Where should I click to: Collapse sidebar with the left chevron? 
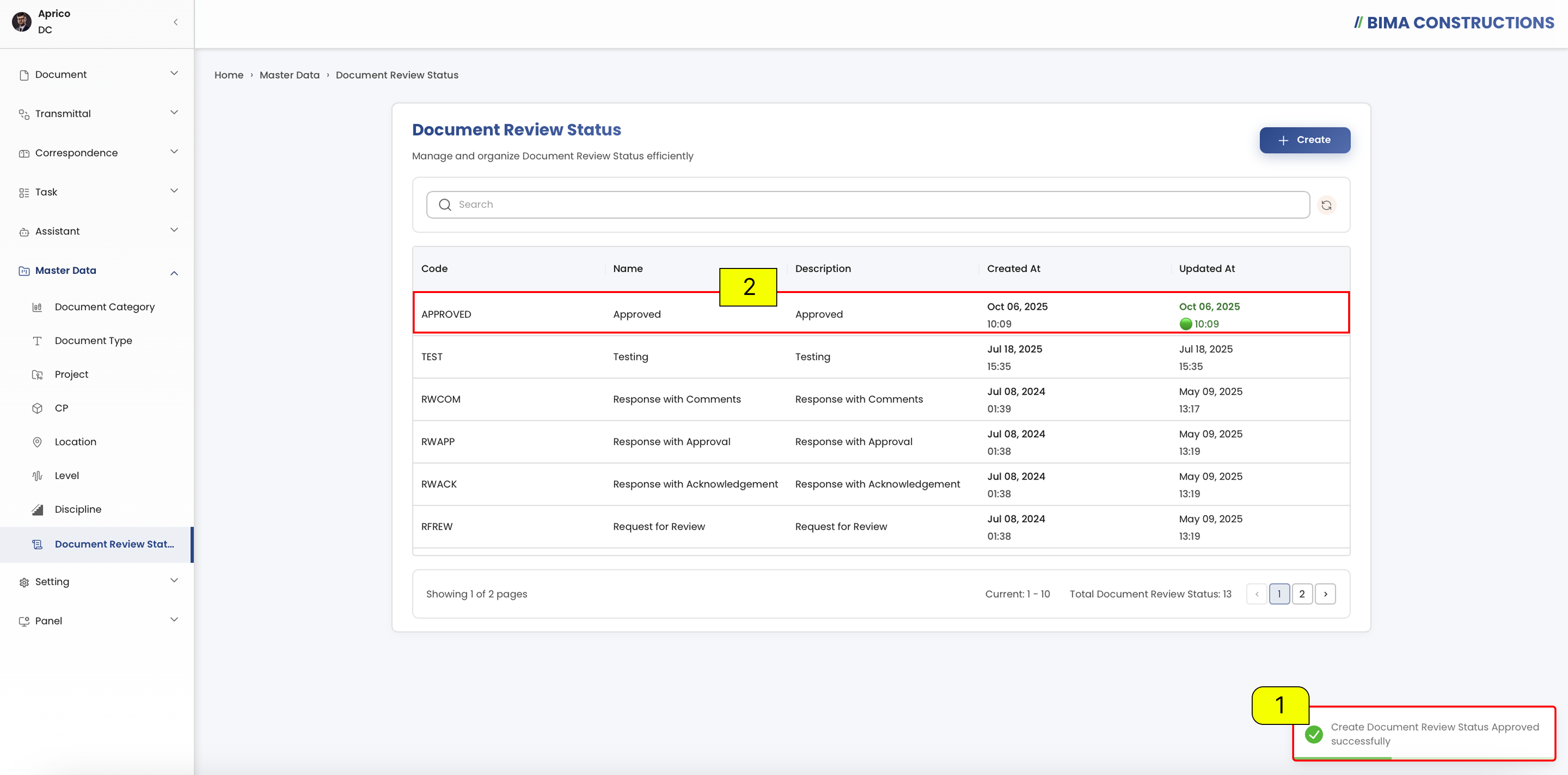point(176,23)
